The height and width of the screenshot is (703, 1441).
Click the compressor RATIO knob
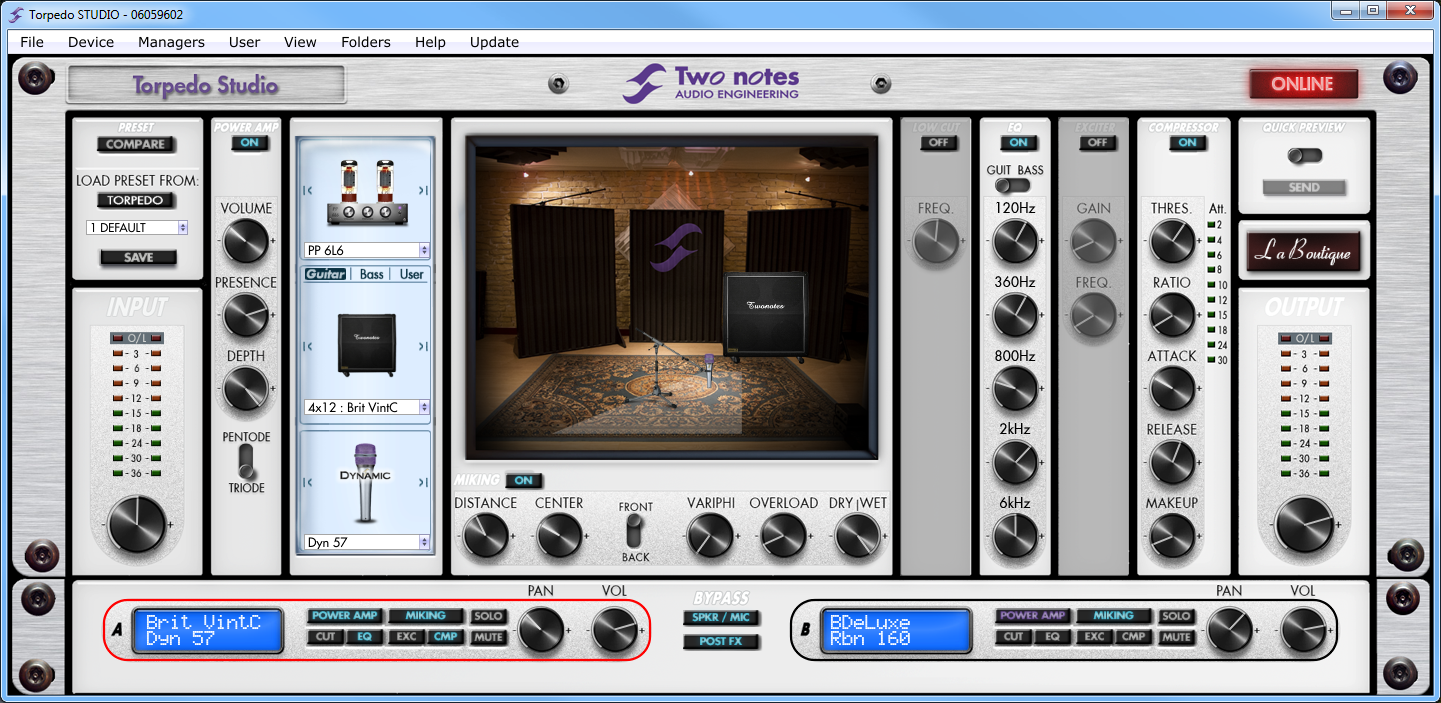1171,315
